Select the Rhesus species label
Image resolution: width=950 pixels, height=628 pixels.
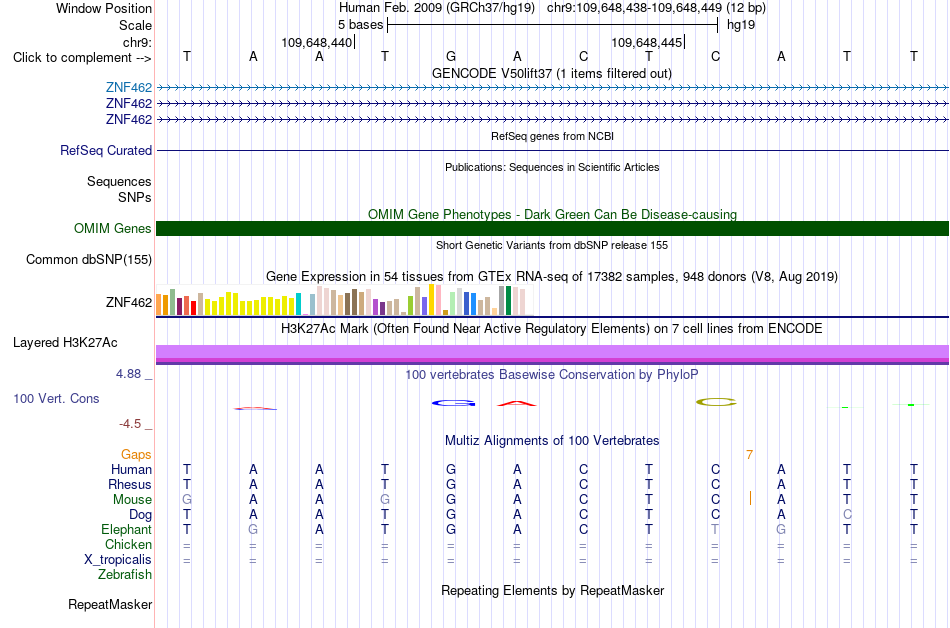point(130,484)
